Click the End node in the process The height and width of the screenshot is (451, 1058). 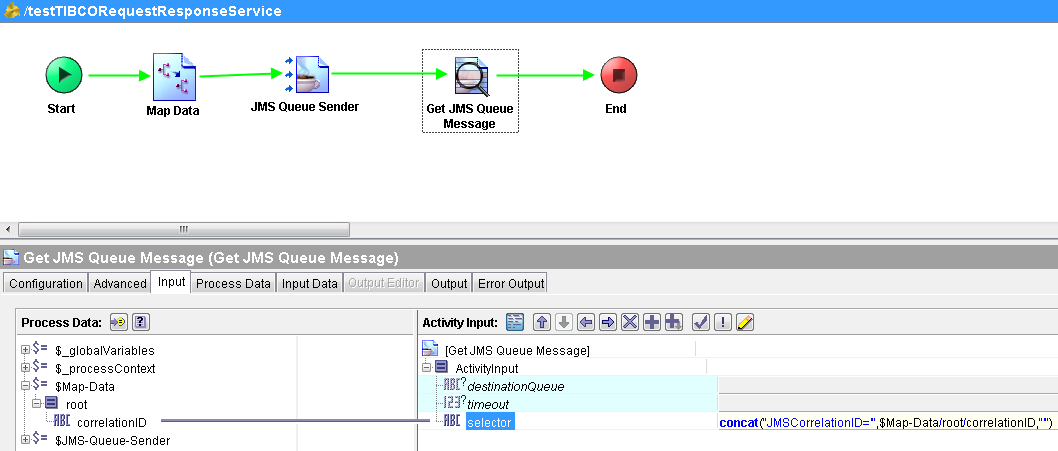[617, 75]
